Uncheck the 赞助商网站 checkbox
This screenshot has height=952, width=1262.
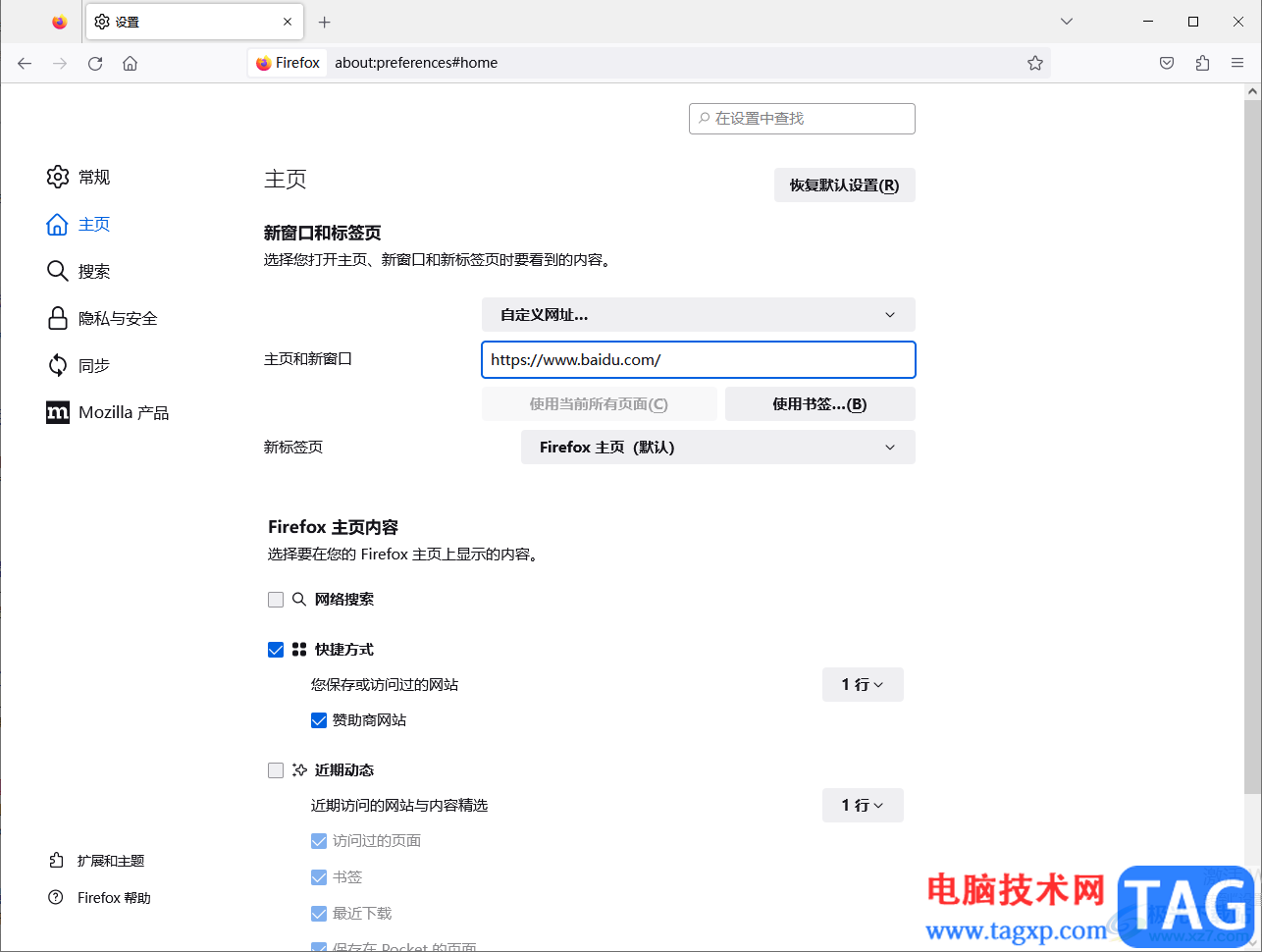click(319, 720)
